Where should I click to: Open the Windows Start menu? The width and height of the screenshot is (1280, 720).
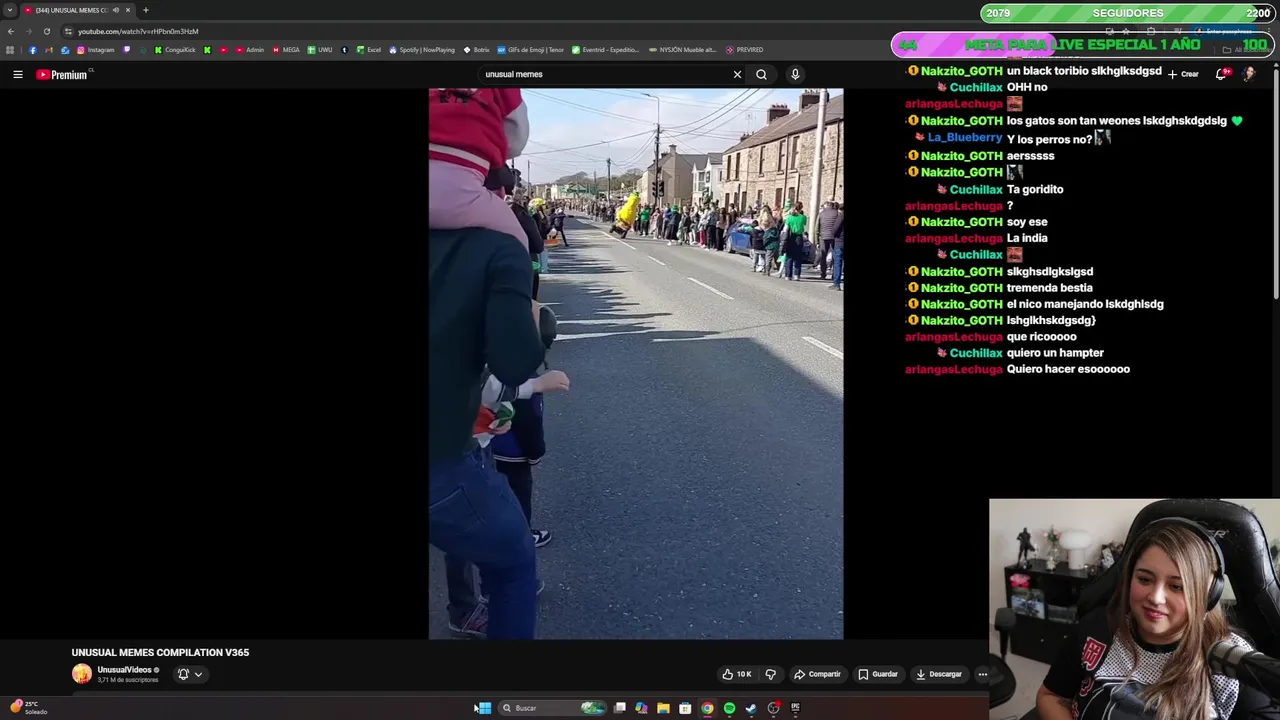click(x=484, y=708)
